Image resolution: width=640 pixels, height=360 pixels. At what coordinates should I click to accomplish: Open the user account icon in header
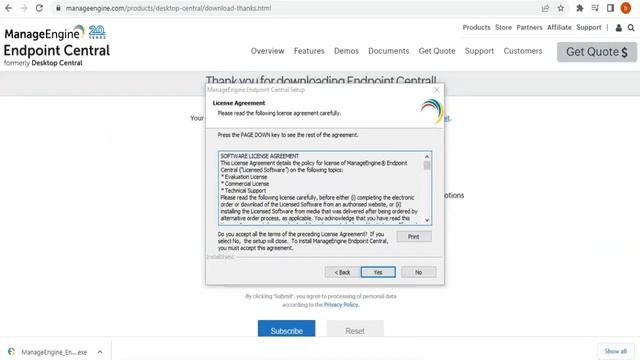pyautogui.click(x=619, y=28)
